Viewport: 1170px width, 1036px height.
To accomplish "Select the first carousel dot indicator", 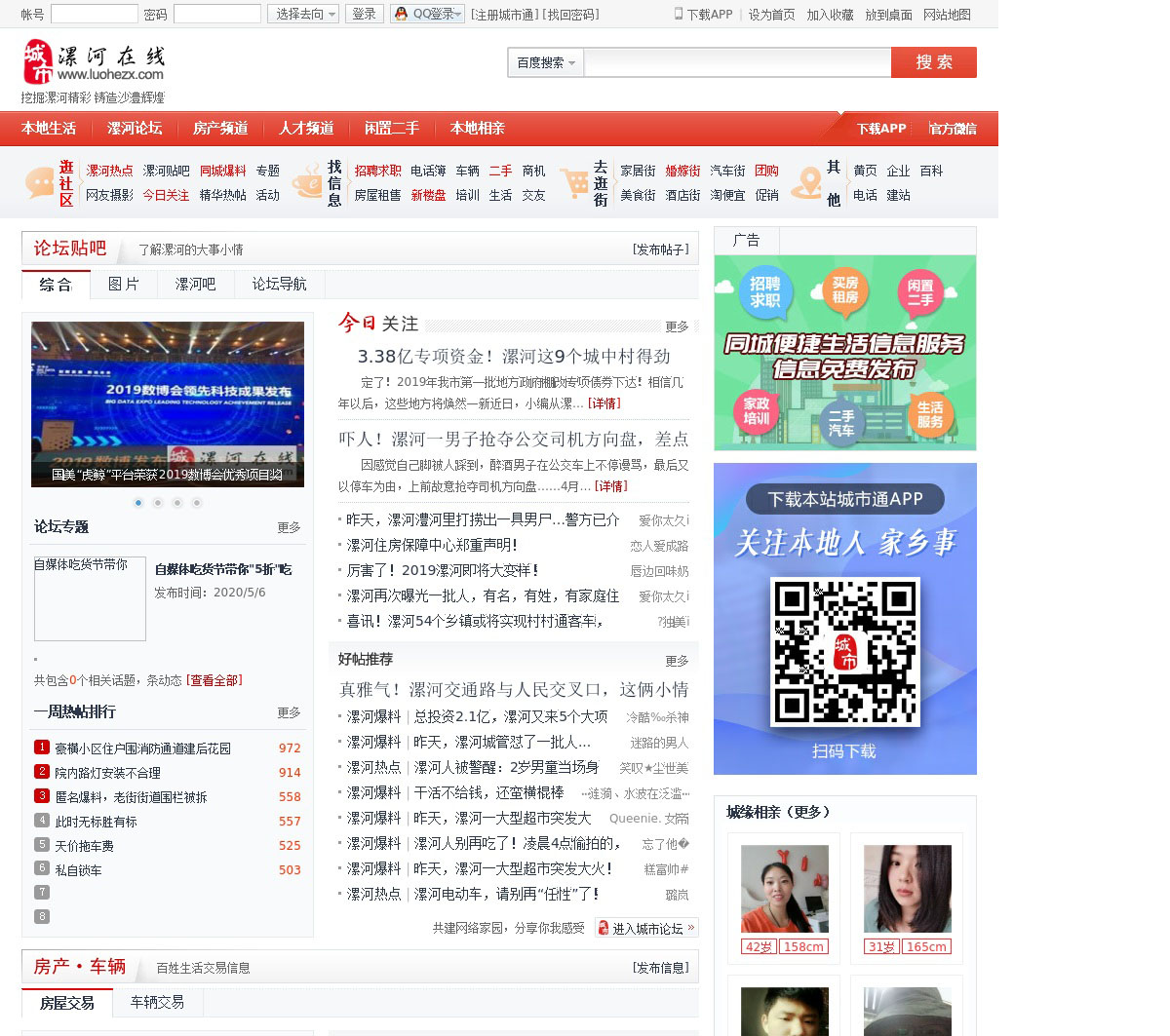I will point(138,503).
